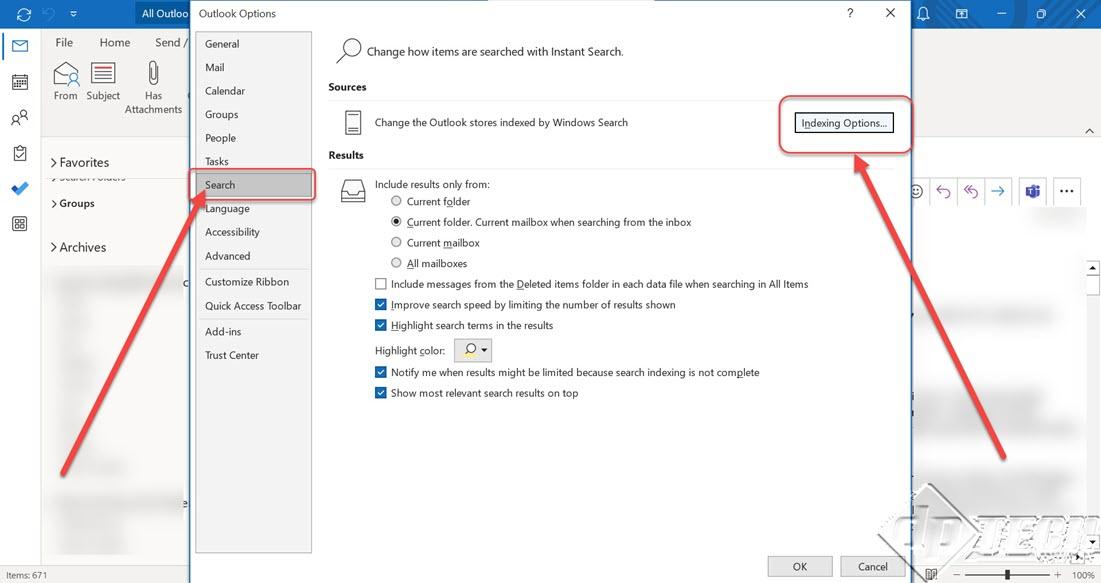Open the Quick Access Toolbar customize dropdown
The image size is (1101, 583).
[74, 14]
